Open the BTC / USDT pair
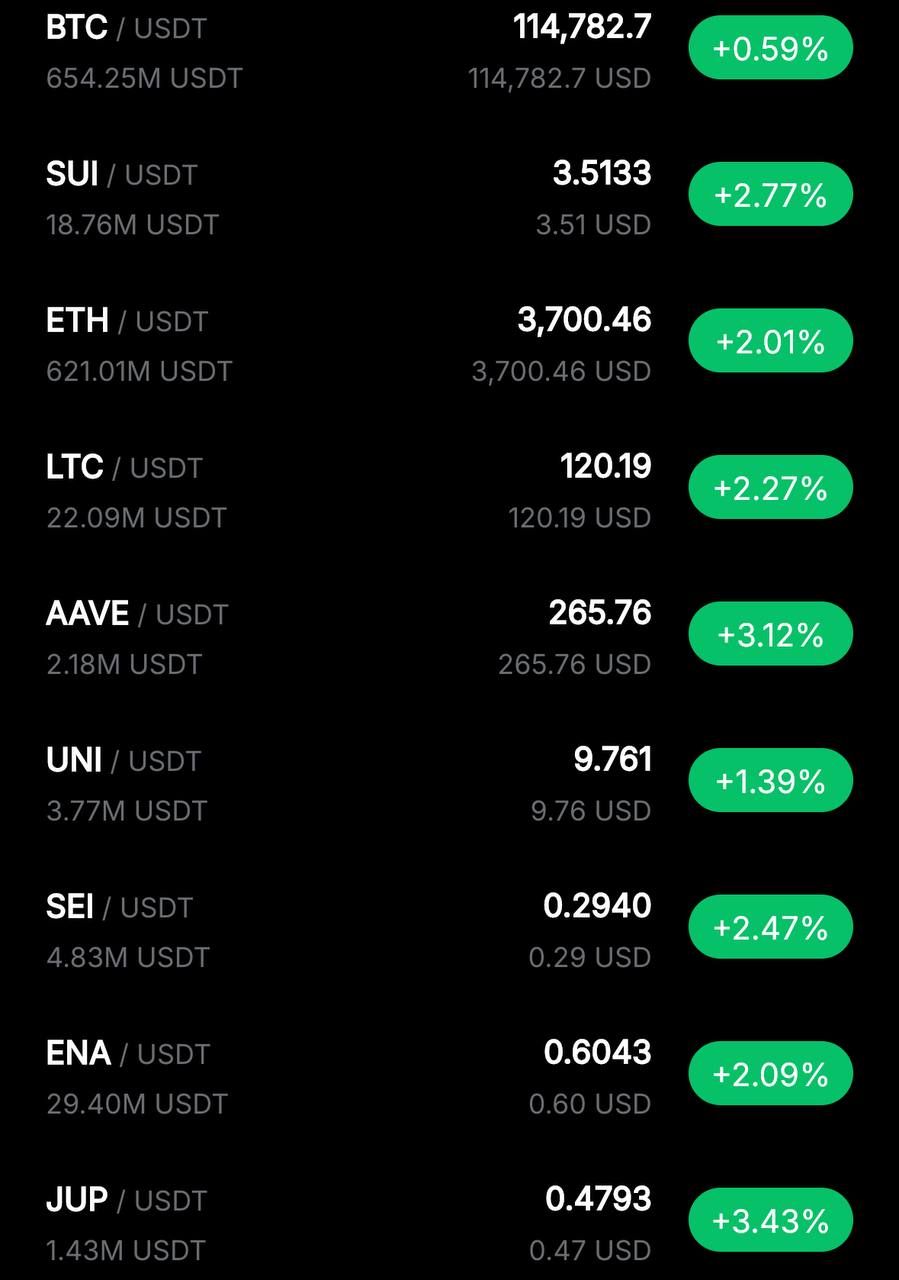The height and width of the screenshot is (1280, 899). point(449,50)
